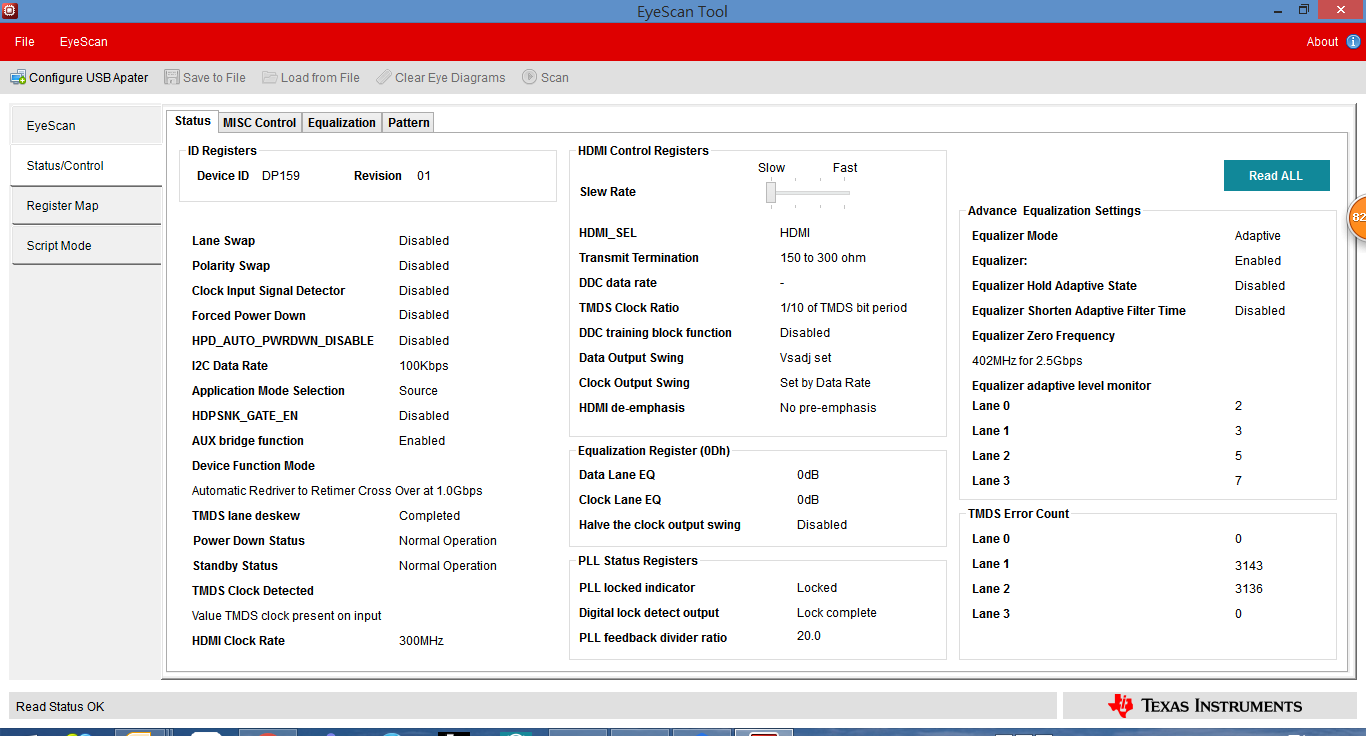Switch to the MISC Control tab
This screenshot has height=736, width=1366.
[x=260, y=122]
